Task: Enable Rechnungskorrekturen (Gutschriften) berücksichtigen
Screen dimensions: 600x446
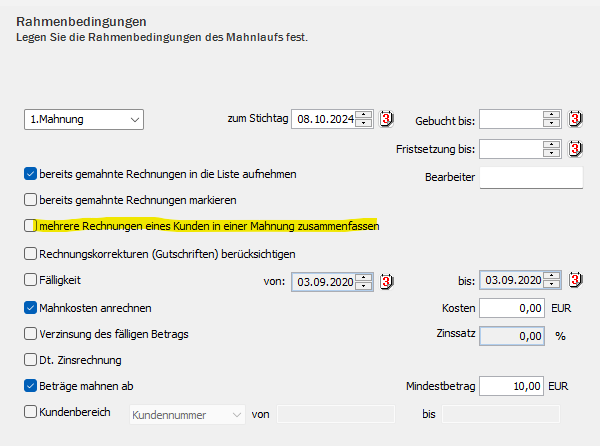Action: 30,254
